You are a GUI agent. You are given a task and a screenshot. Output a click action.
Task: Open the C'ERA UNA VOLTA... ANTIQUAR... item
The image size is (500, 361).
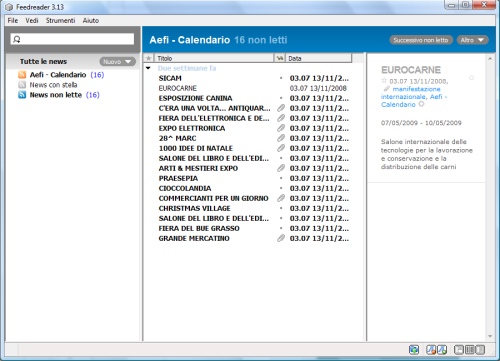(214, 108)
